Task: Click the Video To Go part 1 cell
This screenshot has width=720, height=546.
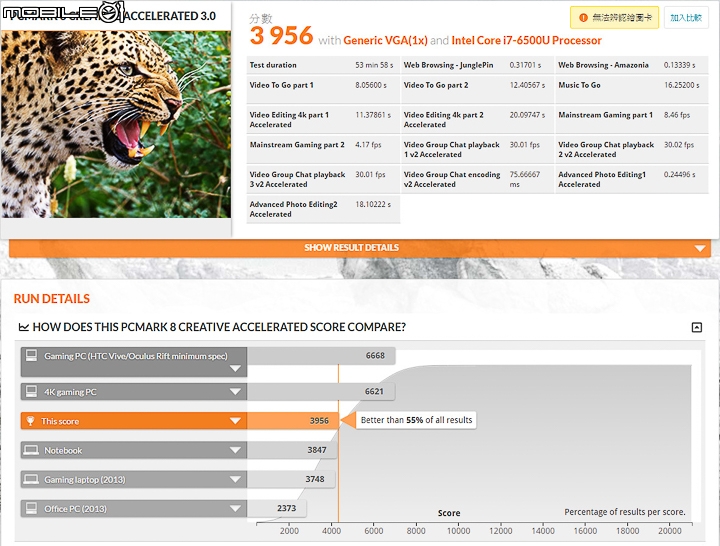Action: click(323, 90)
